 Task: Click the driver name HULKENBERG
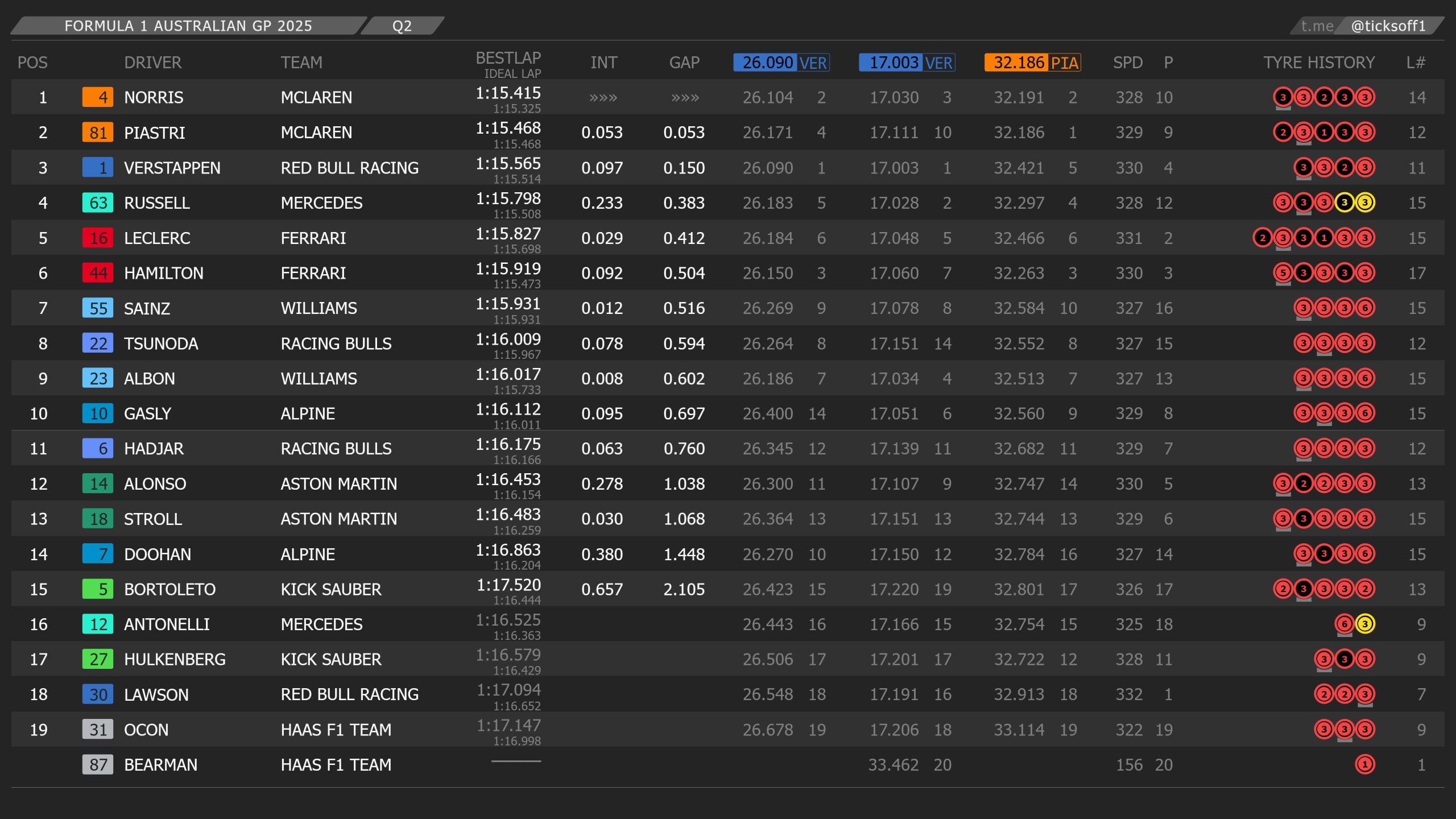click(x=175, y=659)
